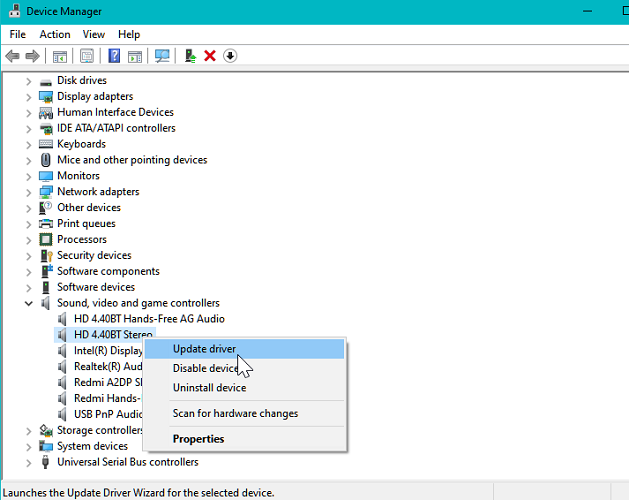629x500 pixels.
Task: Collapse Sound, video and game controllers
Action: (x=28, y=303)
